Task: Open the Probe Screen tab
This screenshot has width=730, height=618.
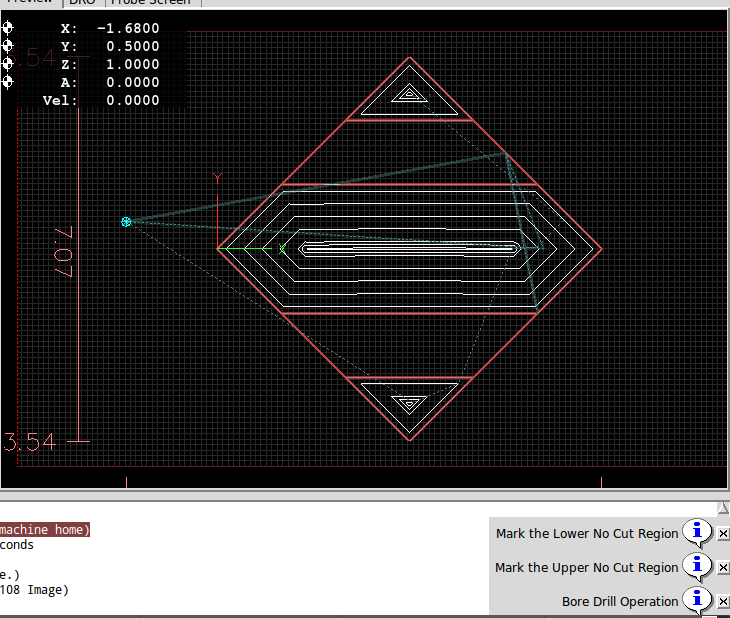Action: pyautogui.click(x=149, y=3)
